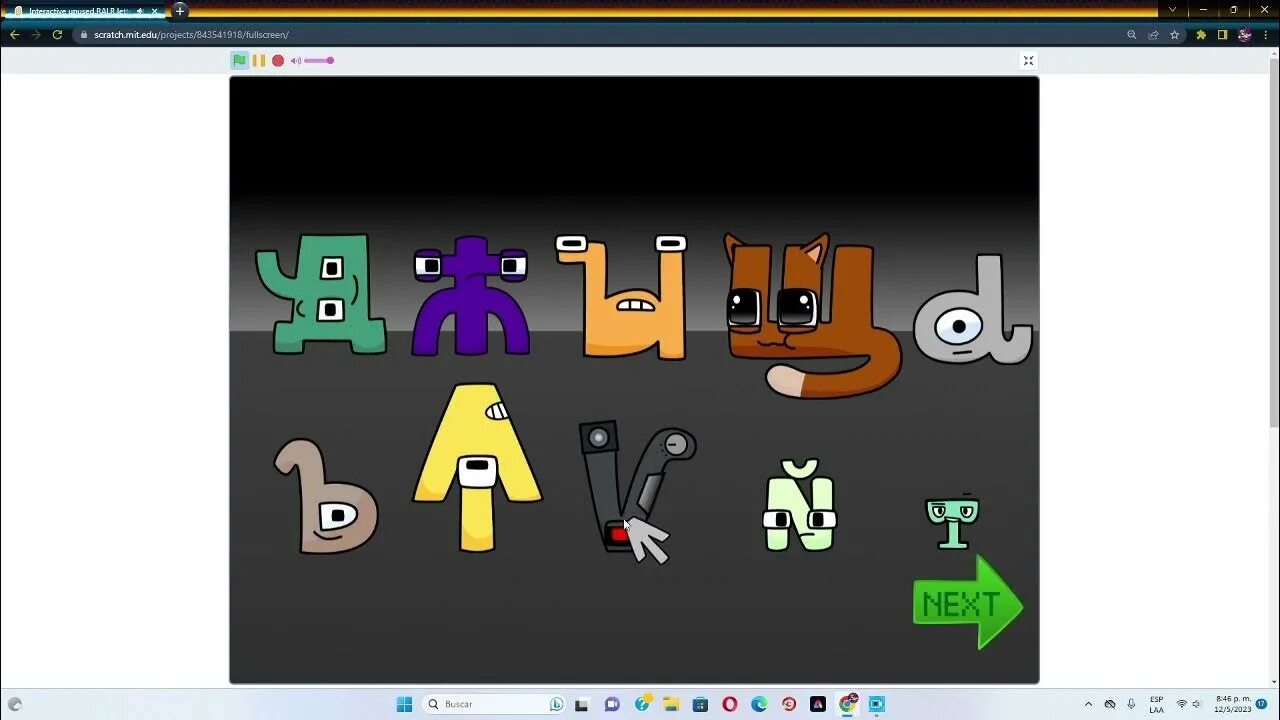This screenshot has height=720, width=1280.
Task: Click the gray one-eyed d-shaped character
Action: 973,311
